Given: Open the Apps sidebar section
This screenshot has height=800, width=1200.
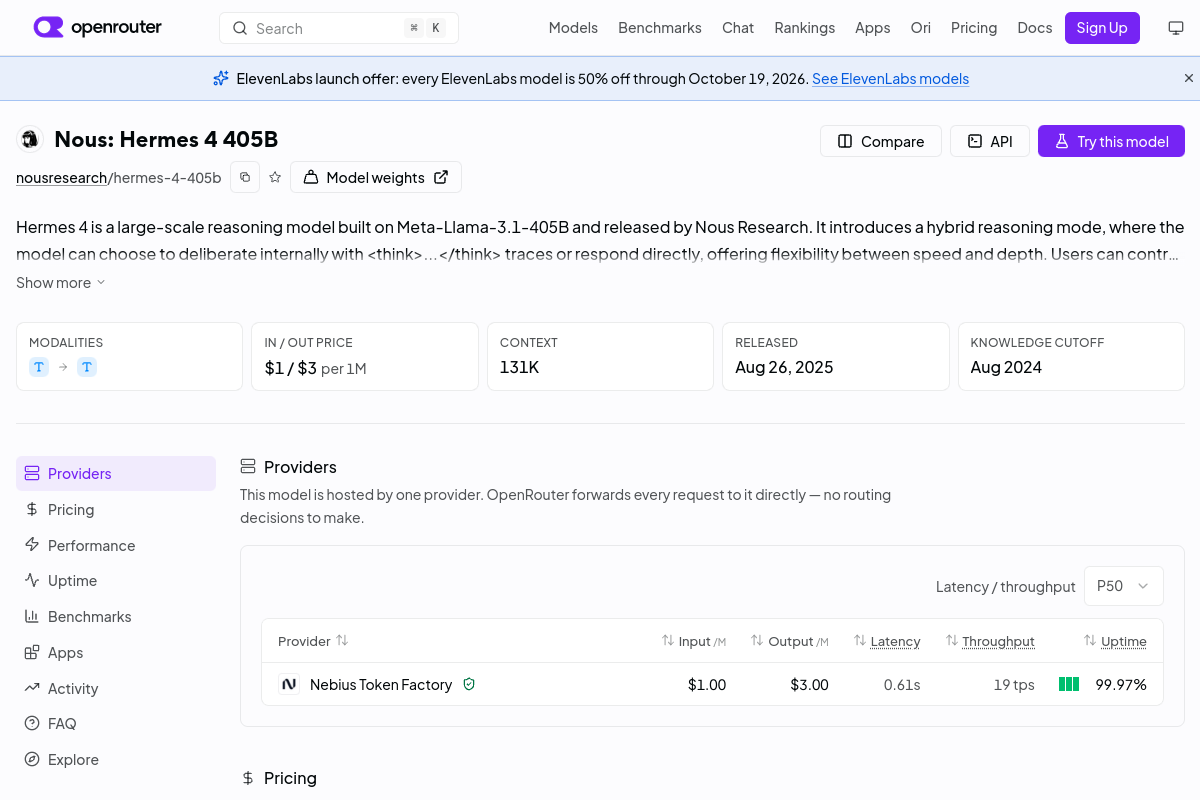Looking at the screenshot, I should tap(116, 653).
